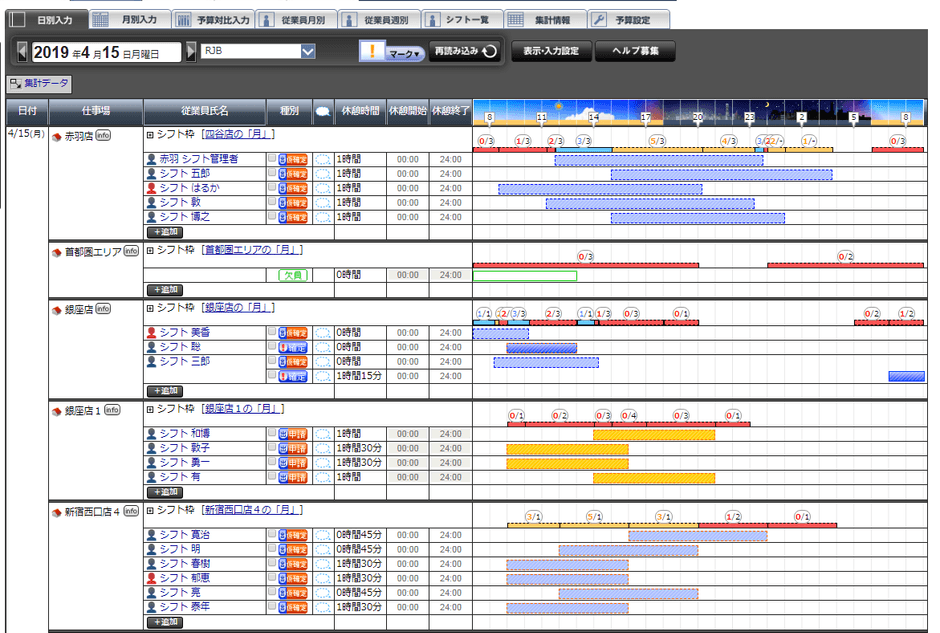Select the checkbox for シフト 泰年
Viewport: 940px width, 633px height.
point(272,607)
